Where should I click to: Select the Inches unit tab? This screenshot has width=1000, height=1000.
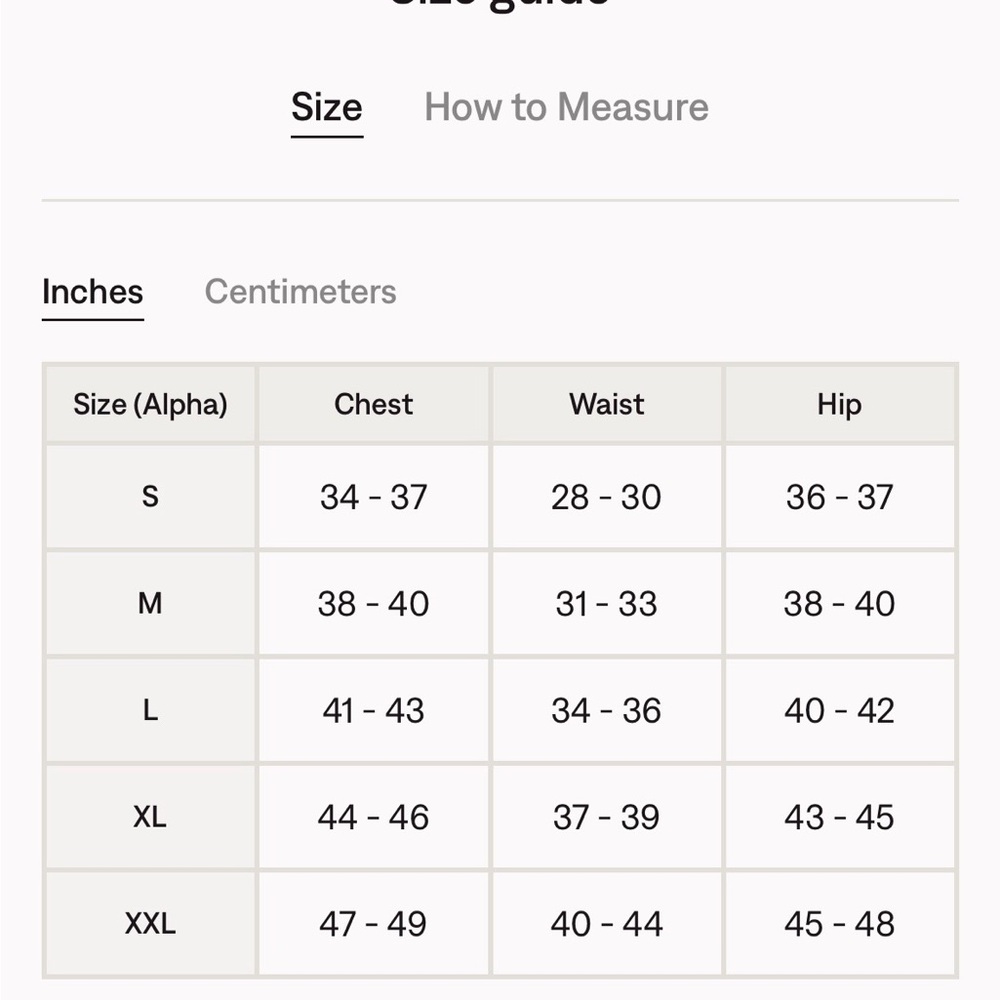click(92, 292)
